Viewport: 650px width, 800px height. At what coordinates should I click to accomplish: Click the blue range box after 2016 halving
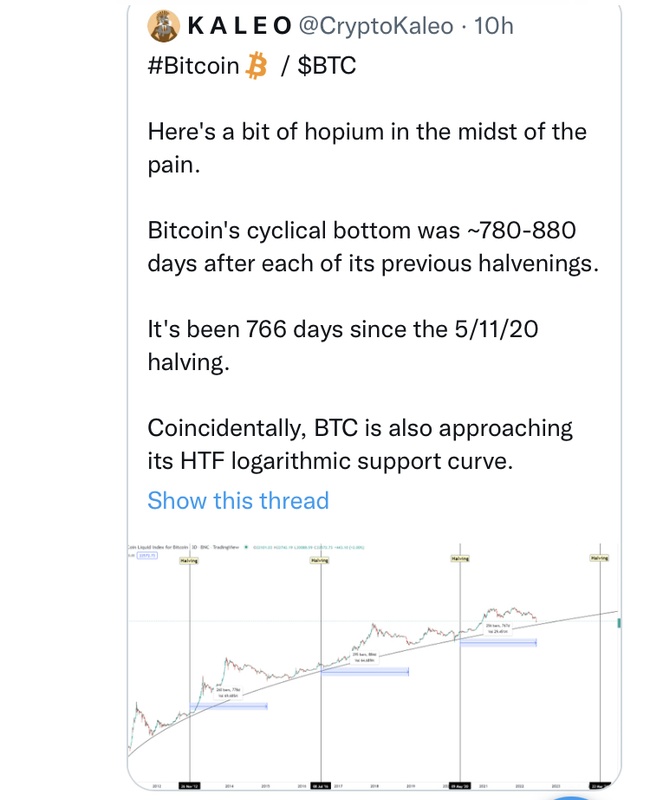click(x=365, y=671)
